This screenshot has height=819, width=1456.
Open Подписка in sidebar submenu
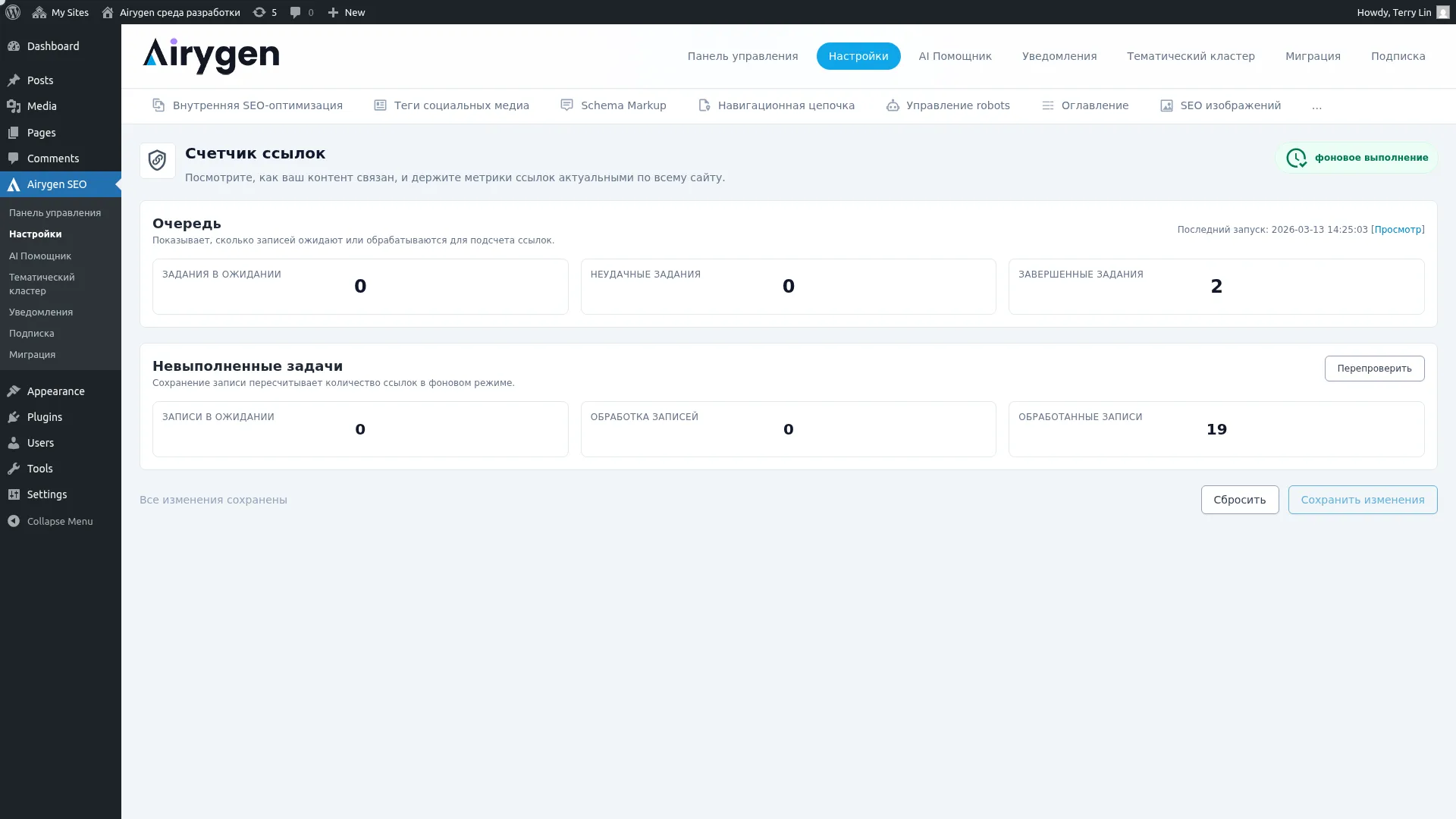[32, 334]
